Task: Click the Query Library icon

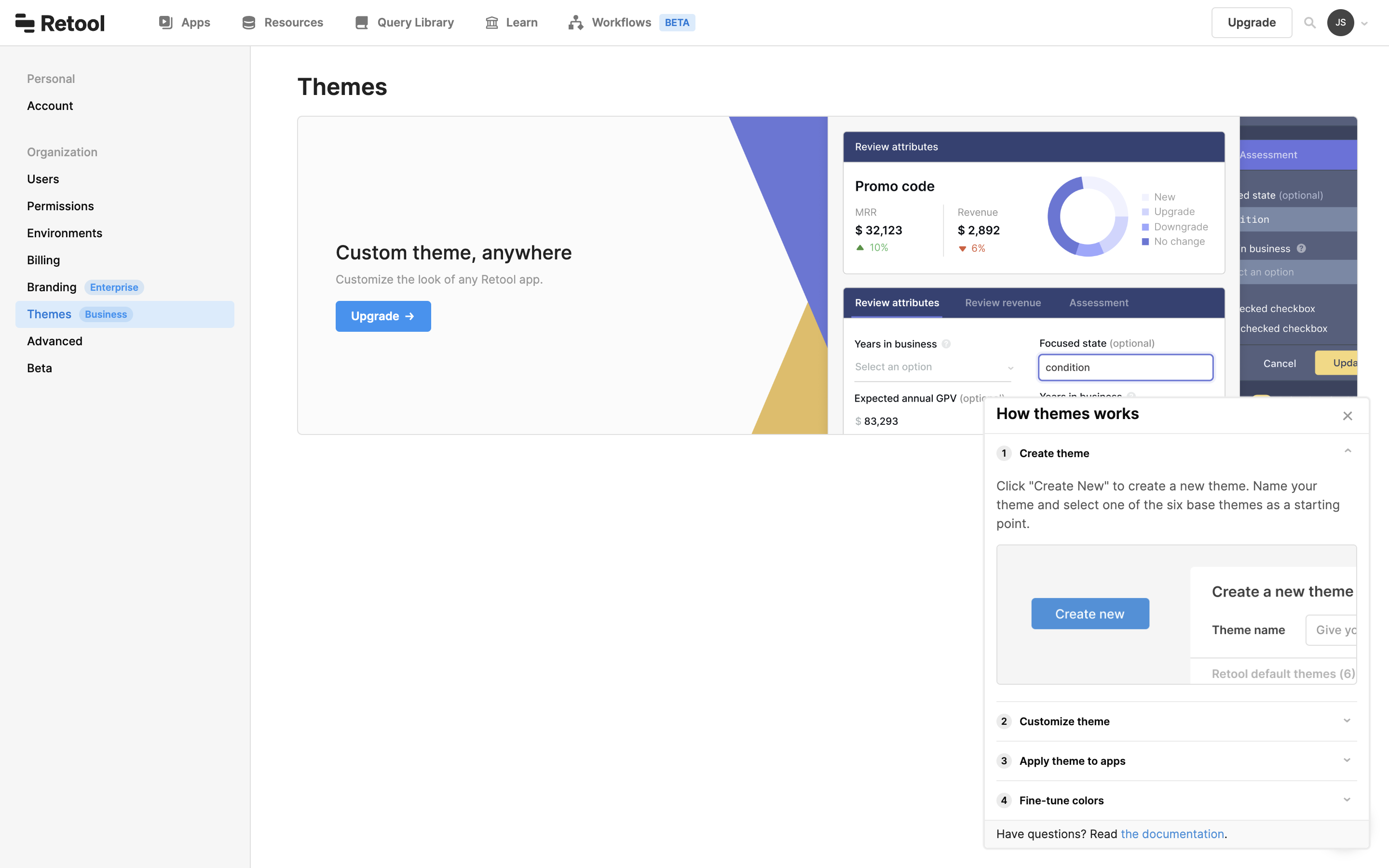Action: 362,22
